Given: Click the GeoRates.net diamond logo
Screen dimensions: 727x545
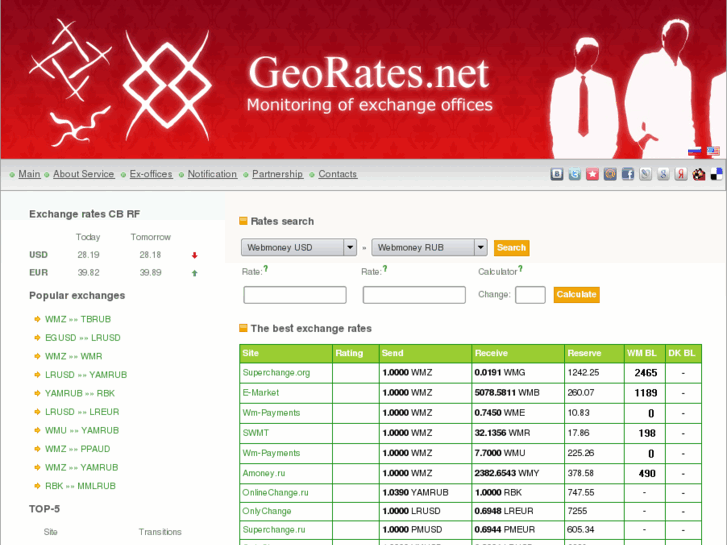Looking at the screenshot, I should 167,86.
